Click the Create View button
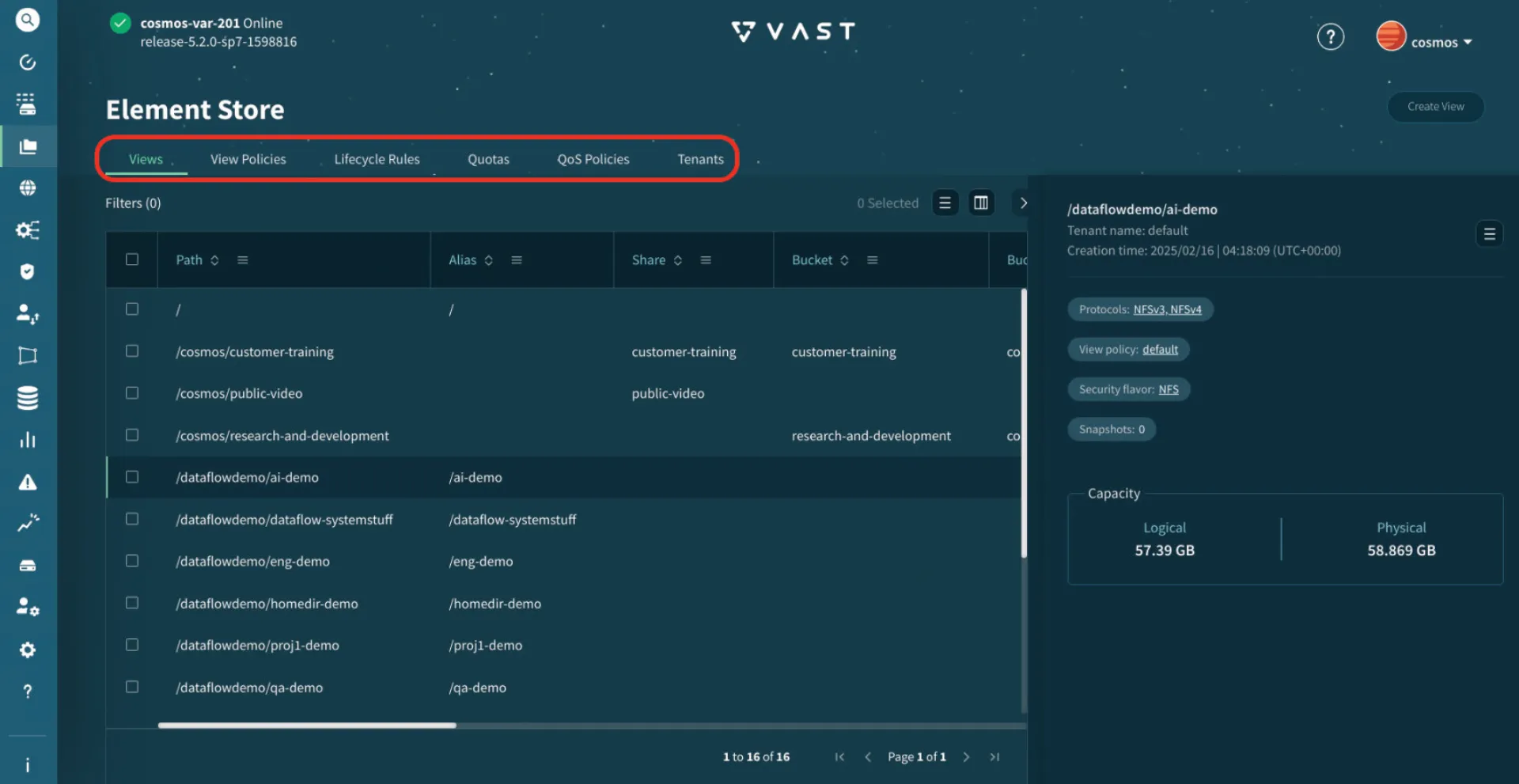 (1436, 107)
